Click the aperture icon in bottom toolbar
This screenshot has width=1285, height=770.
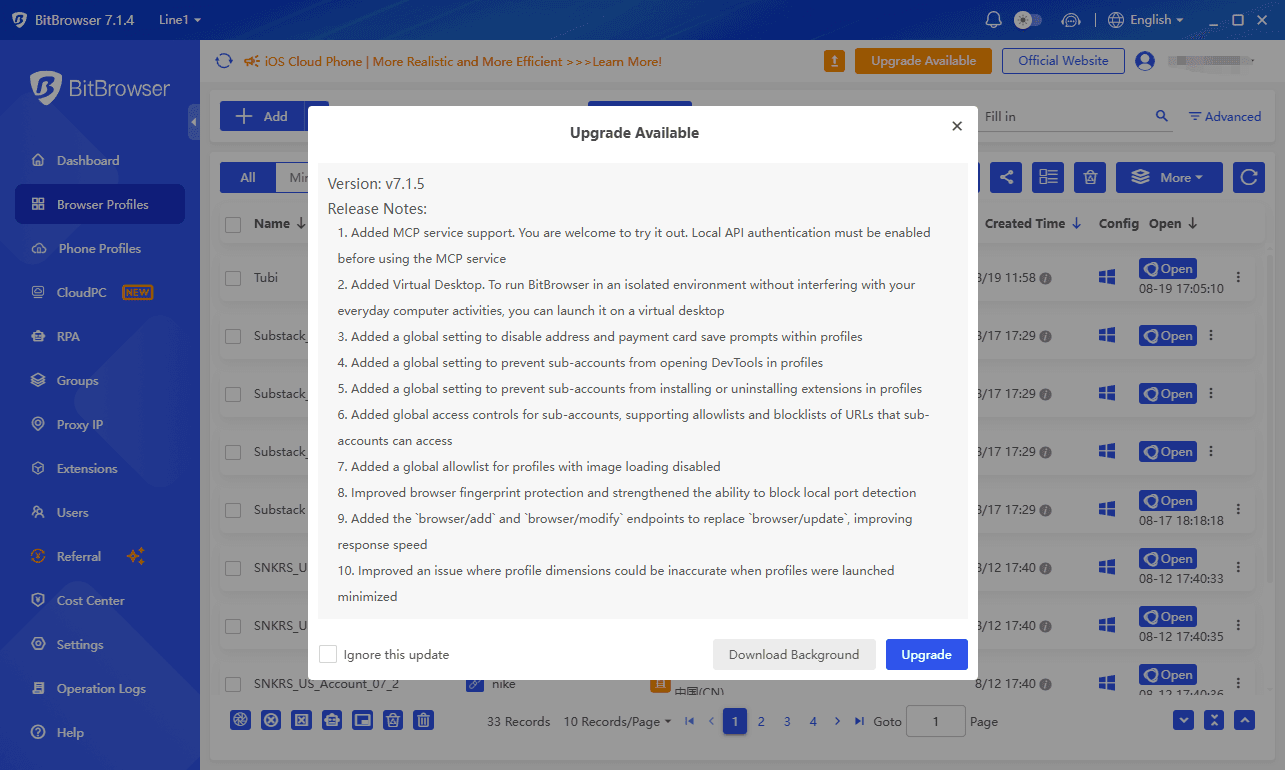tap(240, 720)
